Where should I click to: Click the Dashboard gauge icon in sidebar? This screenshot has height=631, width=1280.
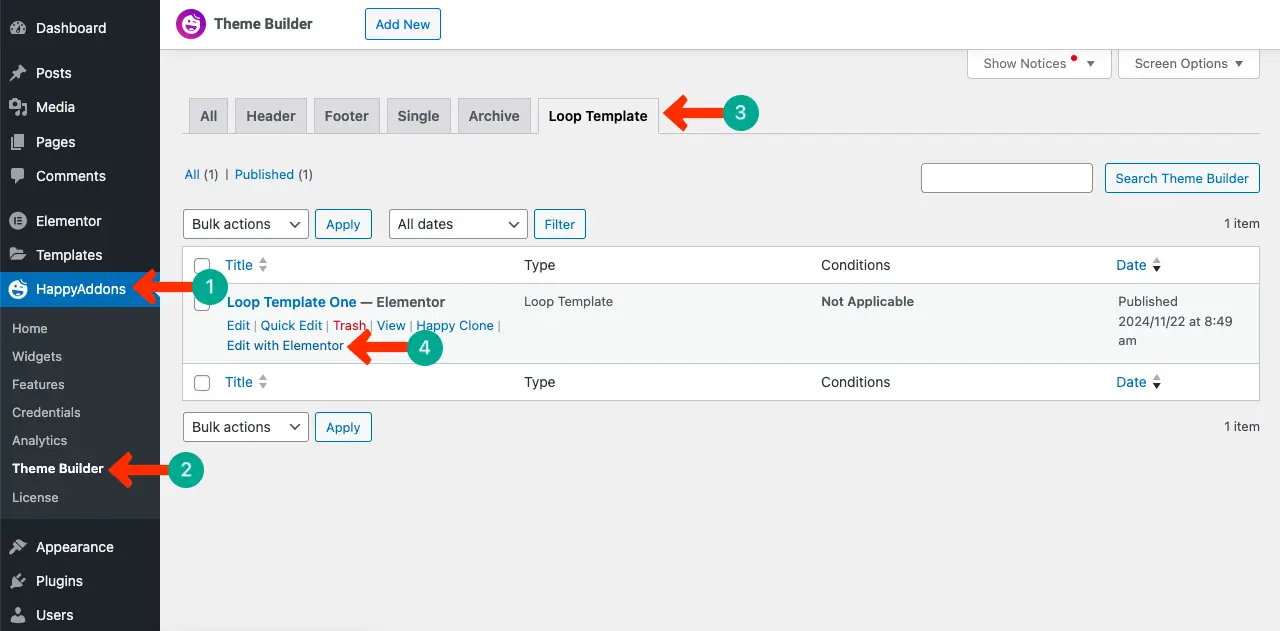pyautogui.click(x=18, y=28)
